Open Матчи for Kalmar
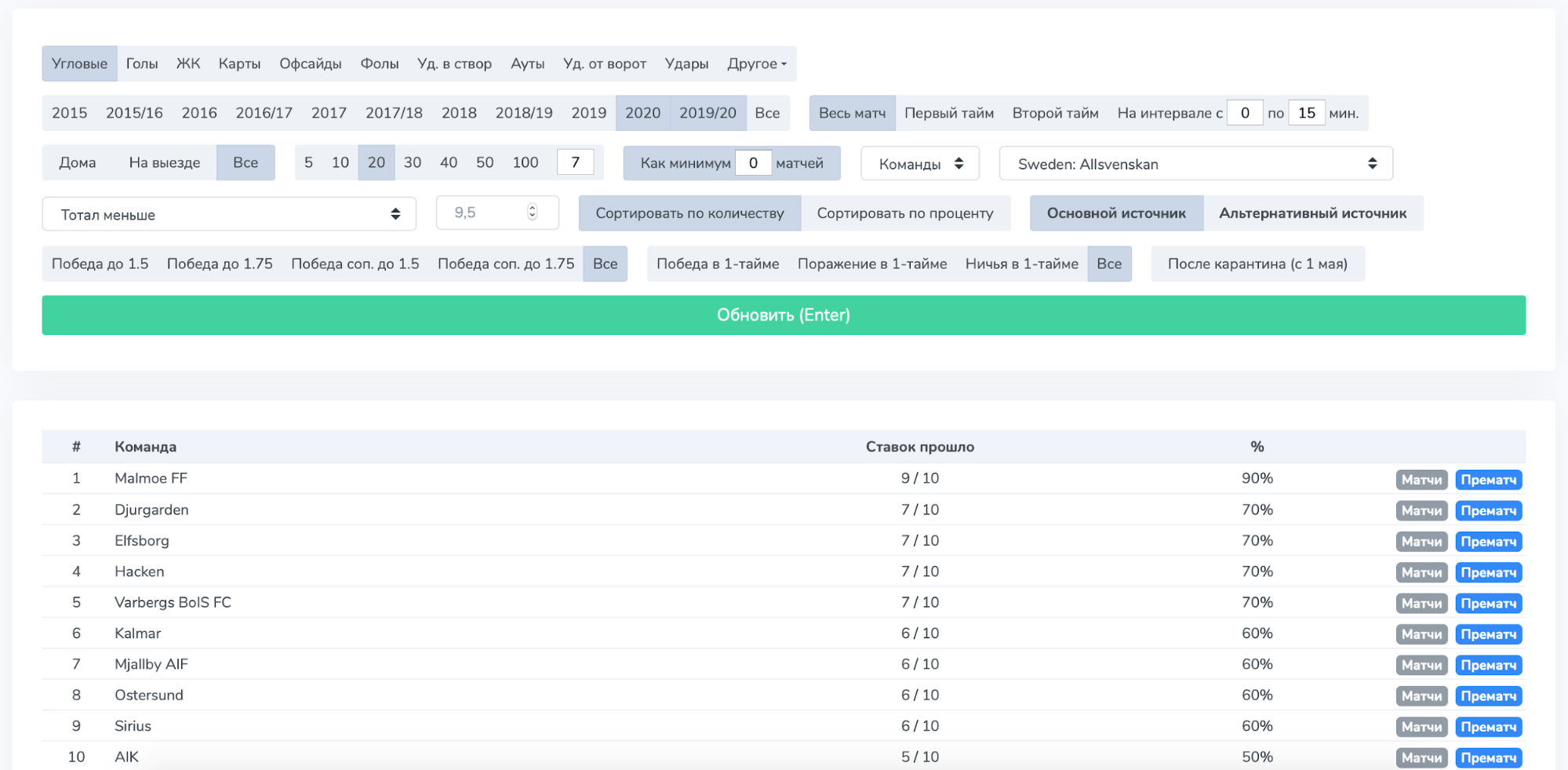 1421,634
